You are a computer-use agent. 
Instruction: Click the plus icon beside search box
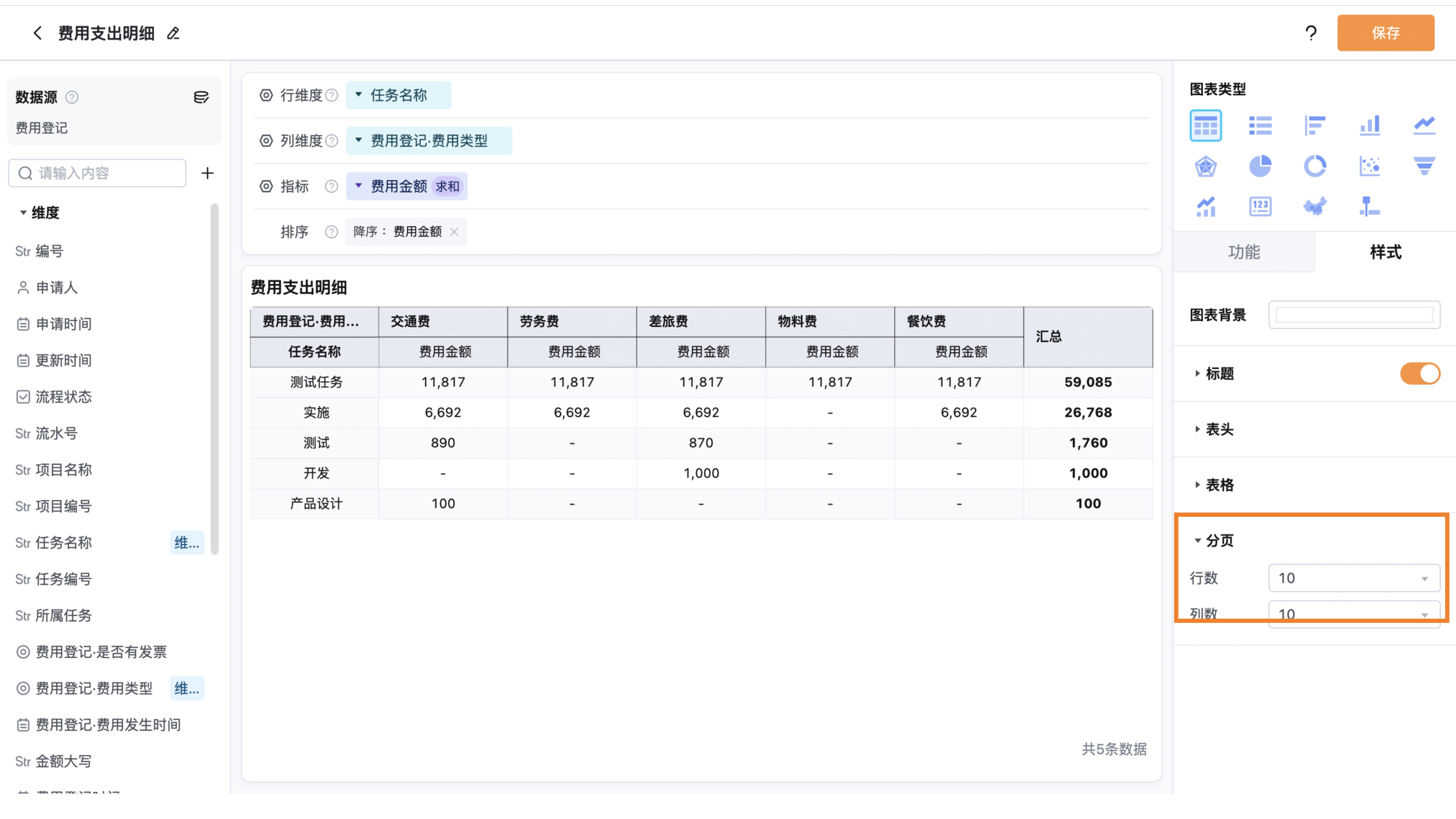(207, 173)
